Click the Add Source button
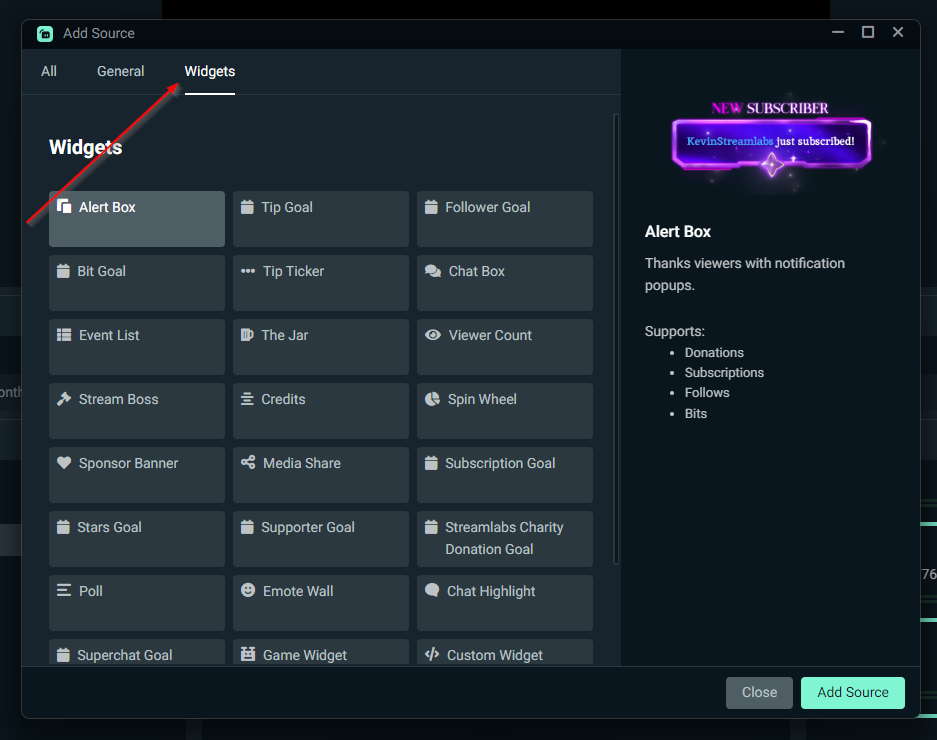937x740 pixels. [x=852, y=692]
